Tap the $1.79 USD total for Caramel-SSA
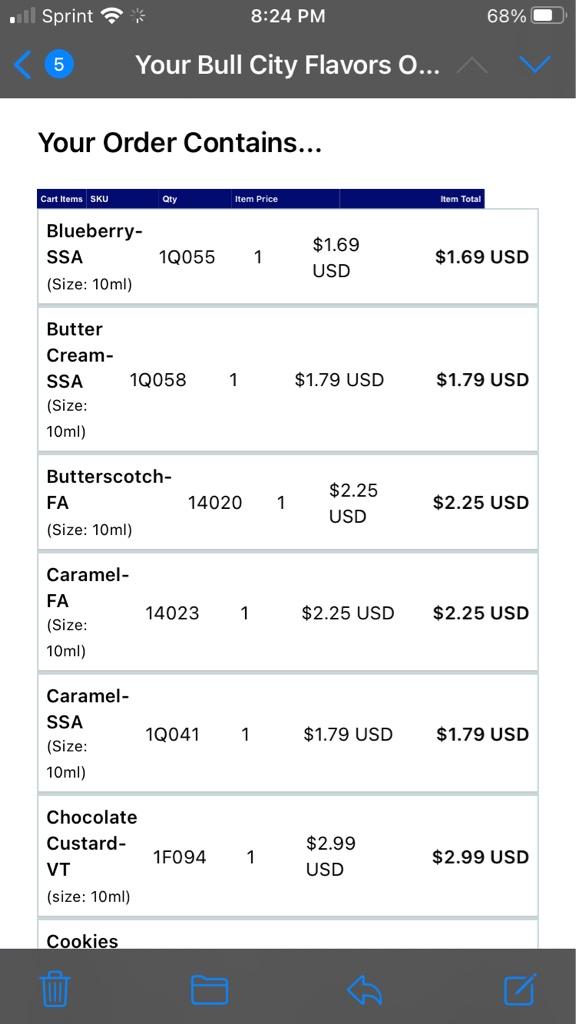 (482, 734)
